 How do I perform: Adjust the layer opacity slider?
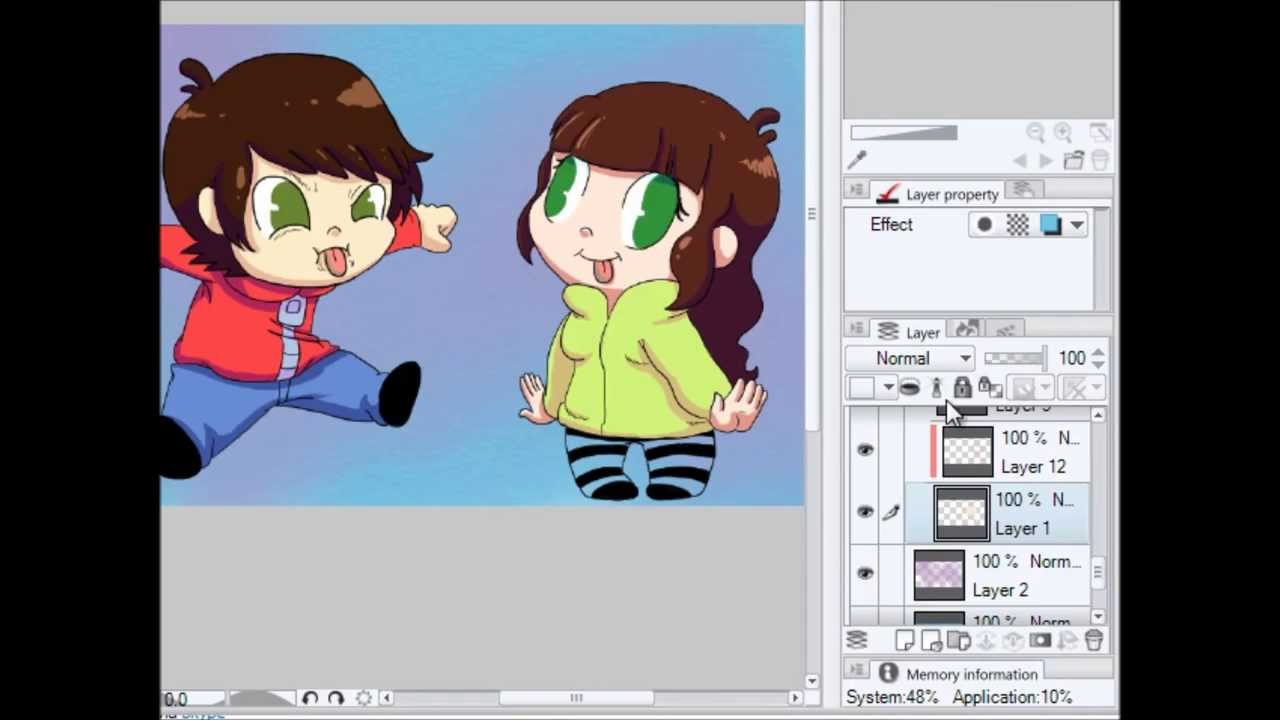(1014, 358)
